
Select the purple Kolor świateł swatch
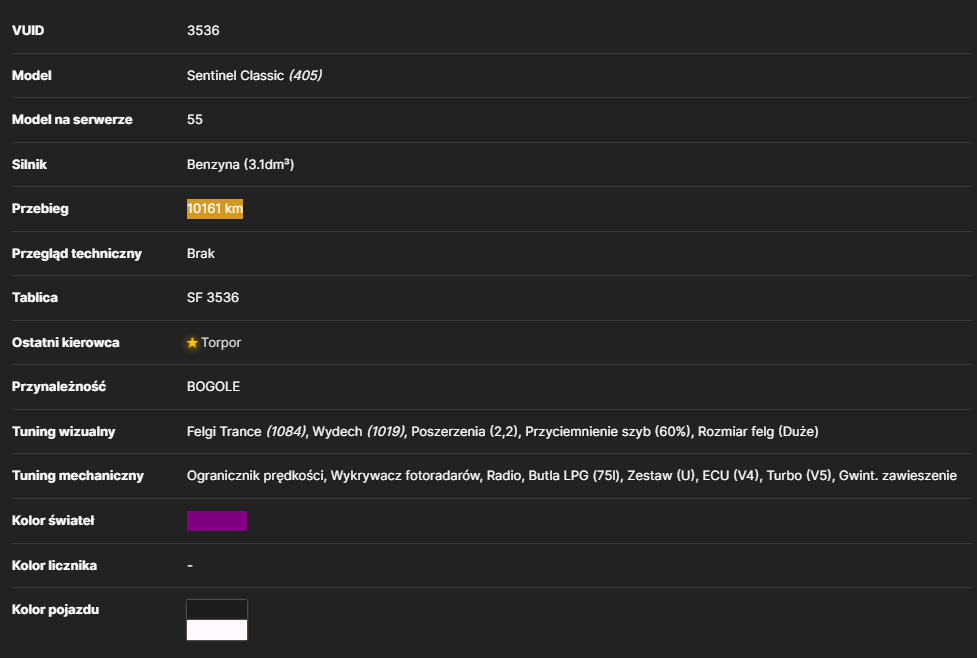point(217,521)
